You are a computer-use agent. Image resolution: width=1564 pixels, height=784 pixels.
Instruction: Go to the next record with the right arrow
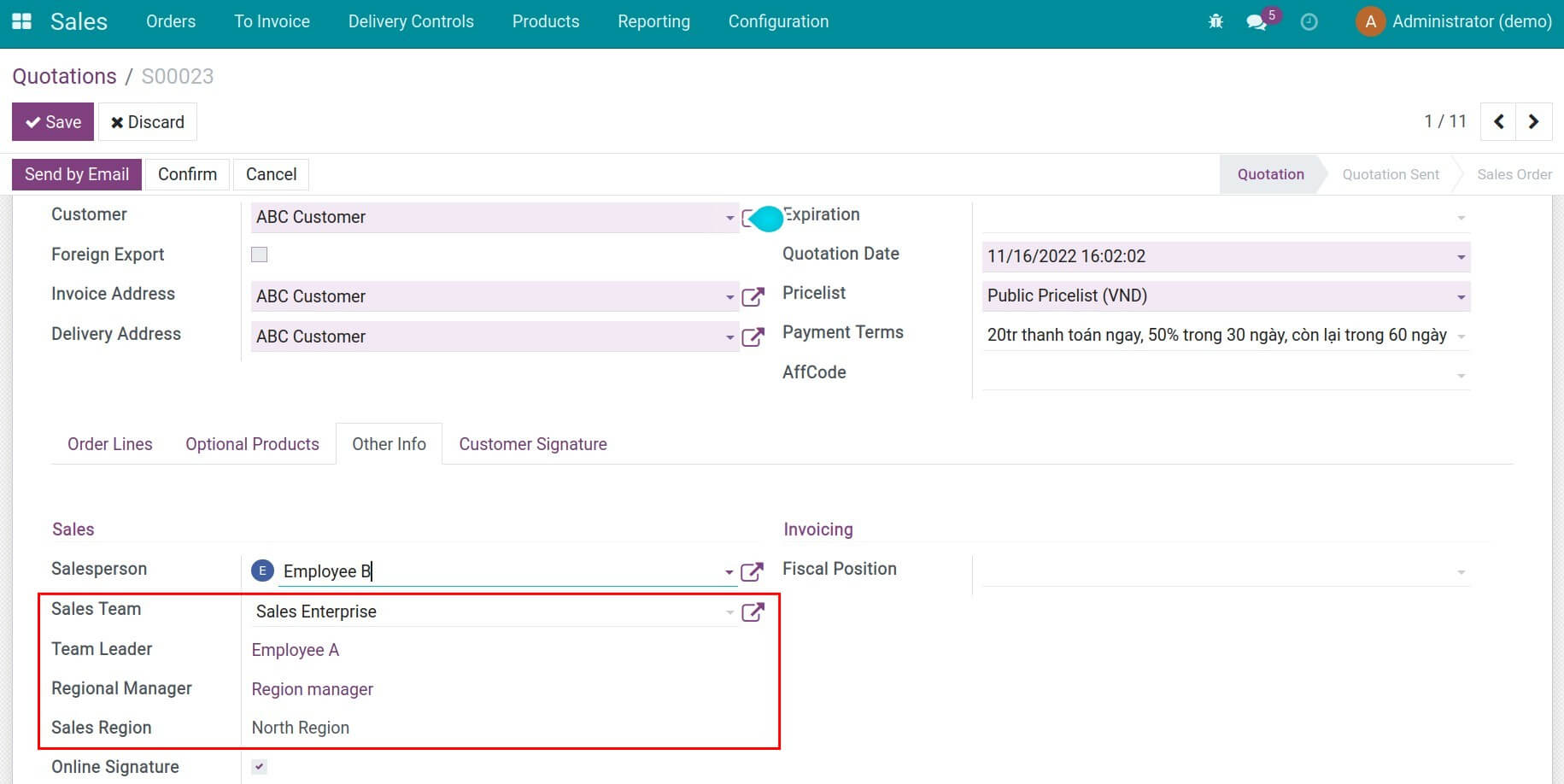pyautogui.click(x=1534, y=121)
